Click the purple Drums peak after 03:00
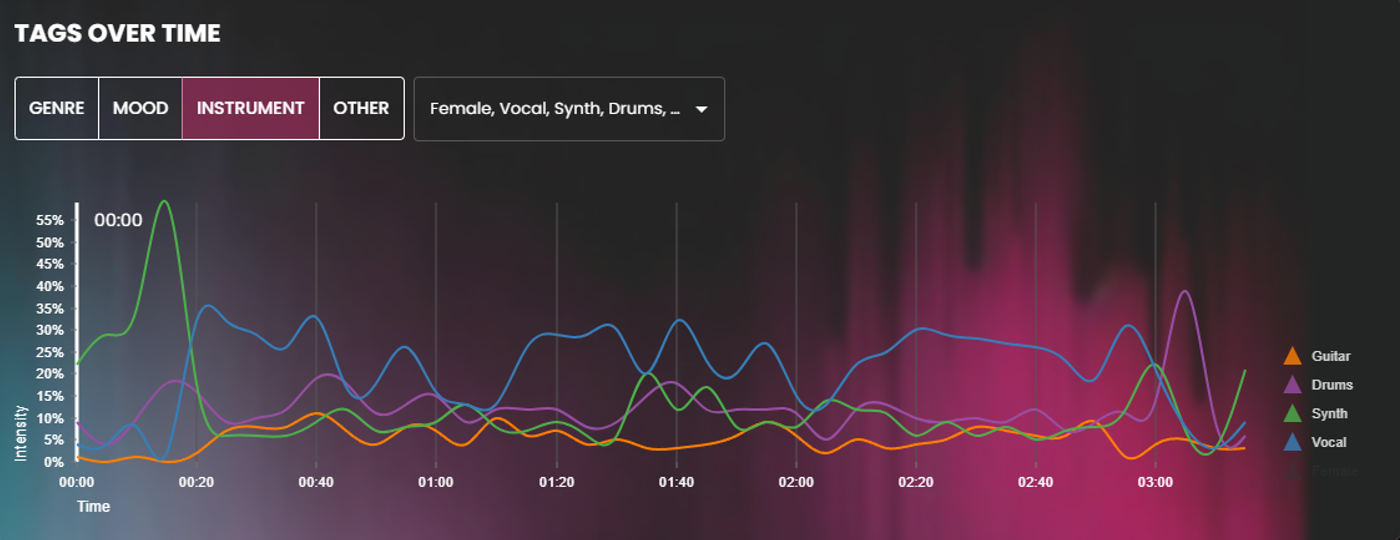 pyautogui.click(x=1185, y=292)
